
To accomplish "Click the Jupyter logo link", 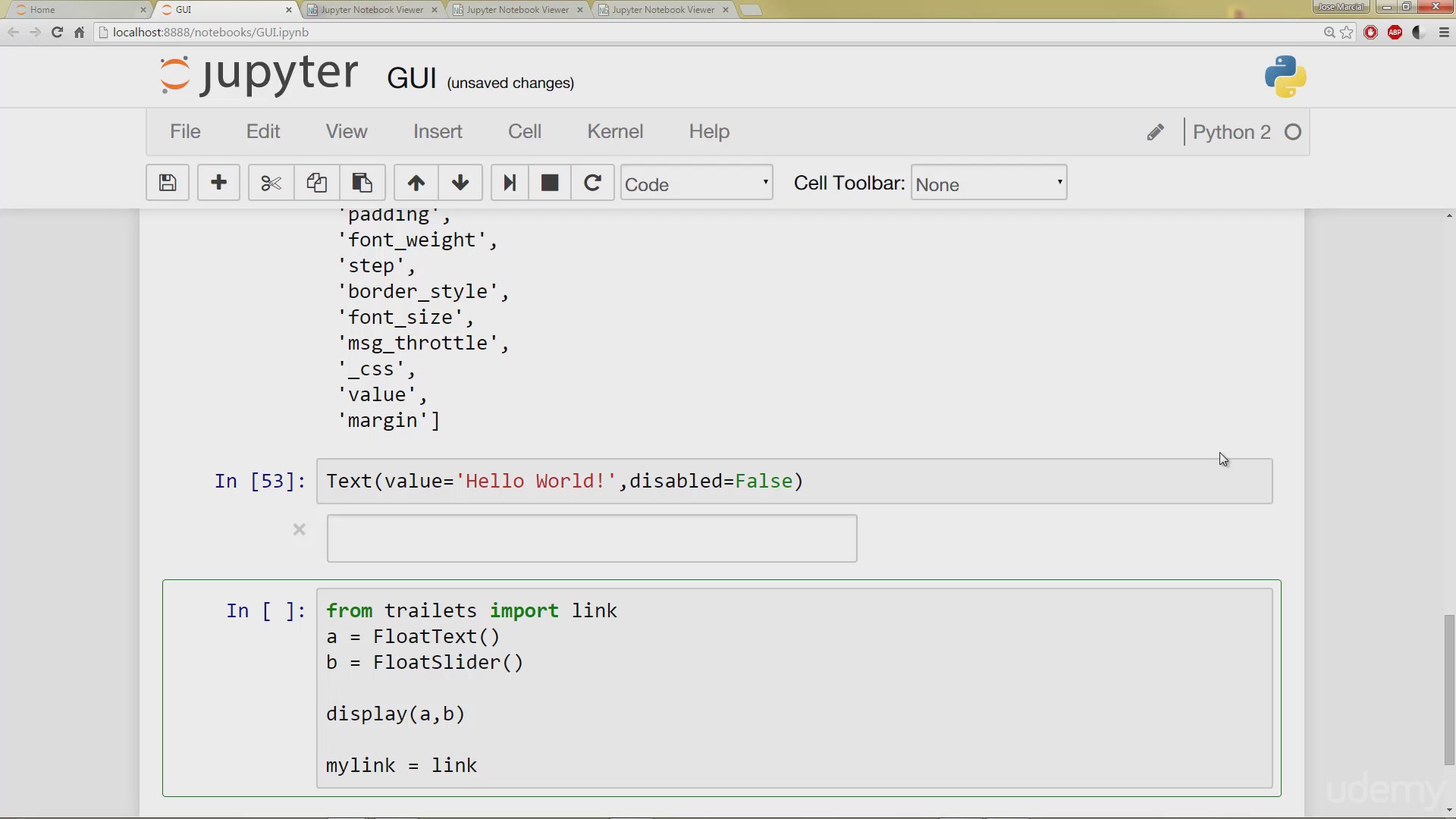I will pyautogui.click(x=259, y=76).
